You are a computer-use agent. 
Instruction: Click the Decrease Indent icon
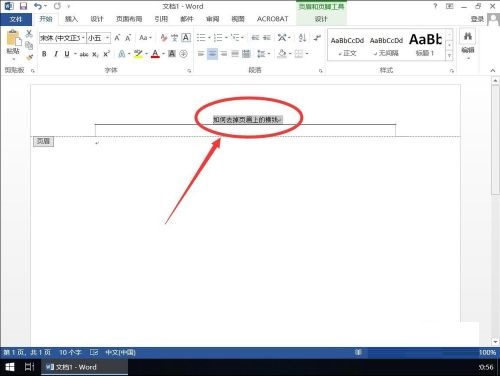pos(255,38)
